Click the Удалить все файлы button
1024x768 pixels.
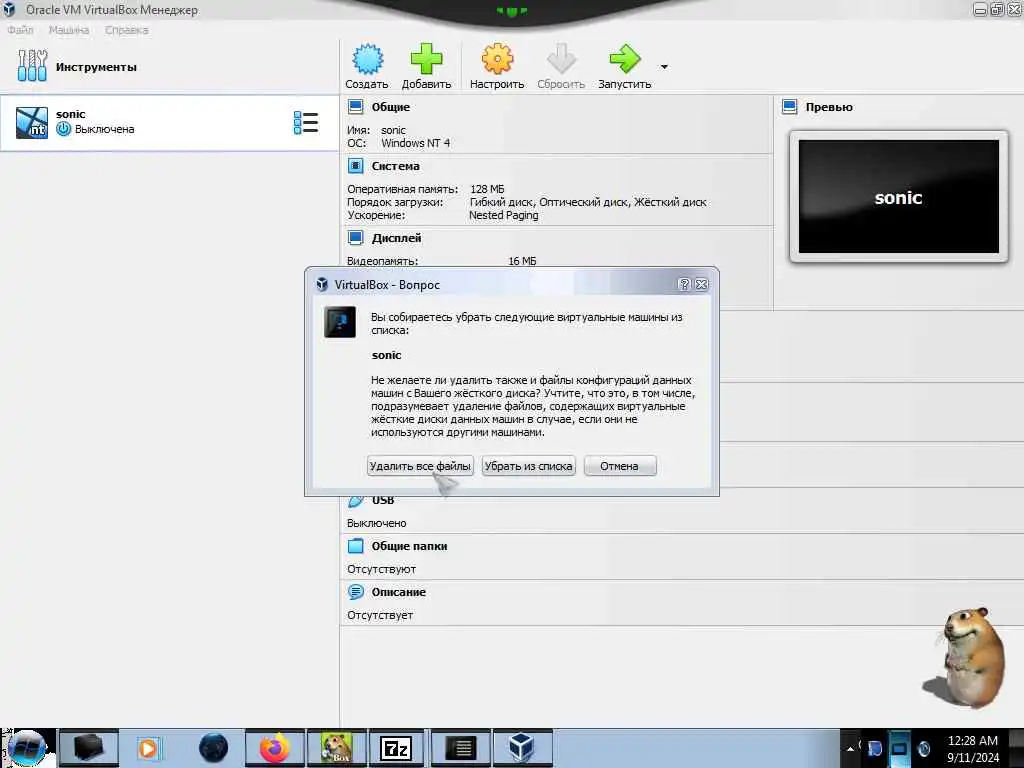coord(420,466)
